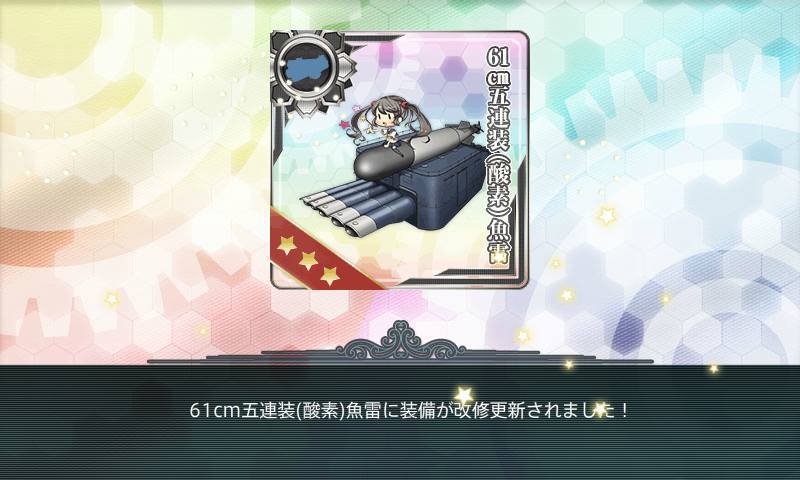Click the ornamental crest above the message bar
This screenshot has width=800, height=480.
[401, 341]
